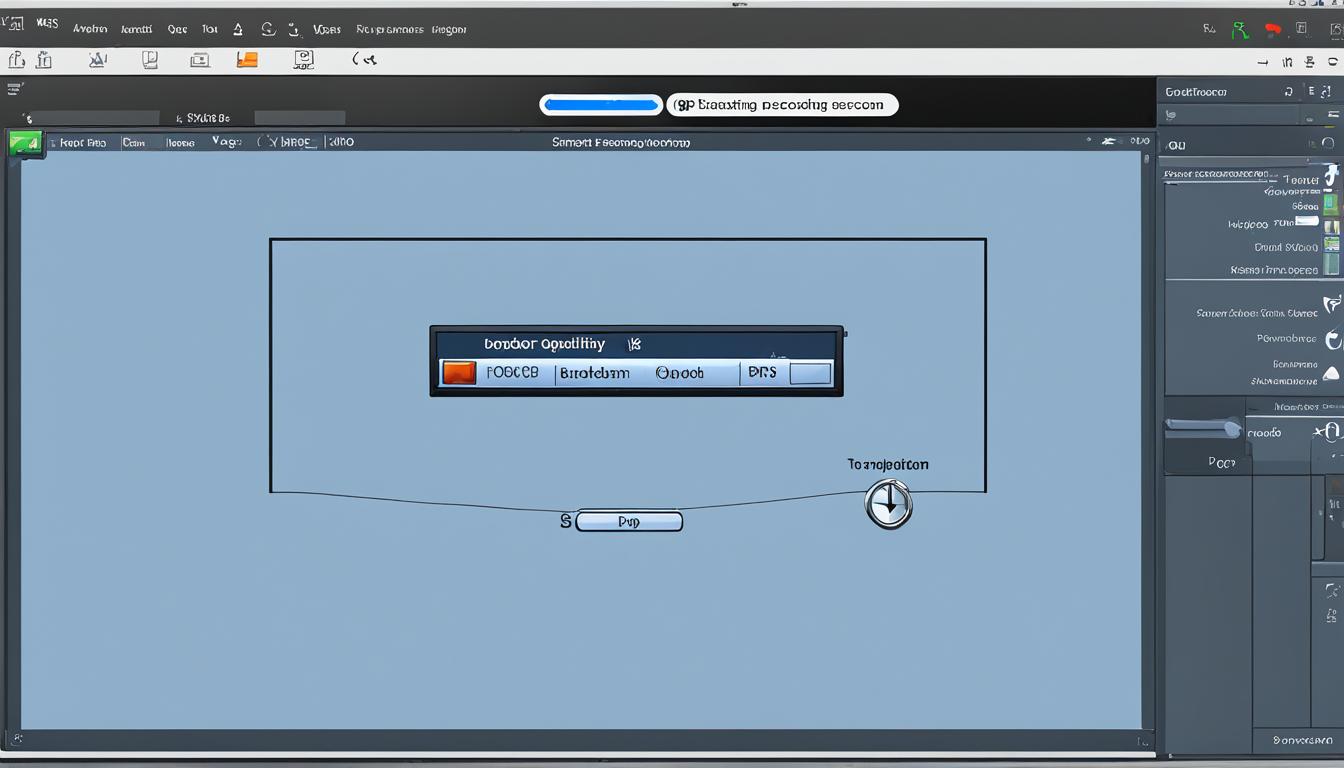Image resolution: width=1344 pixels, height=768 pixels.
Task: Open the Com tab in the tab row
Action: 133,143
